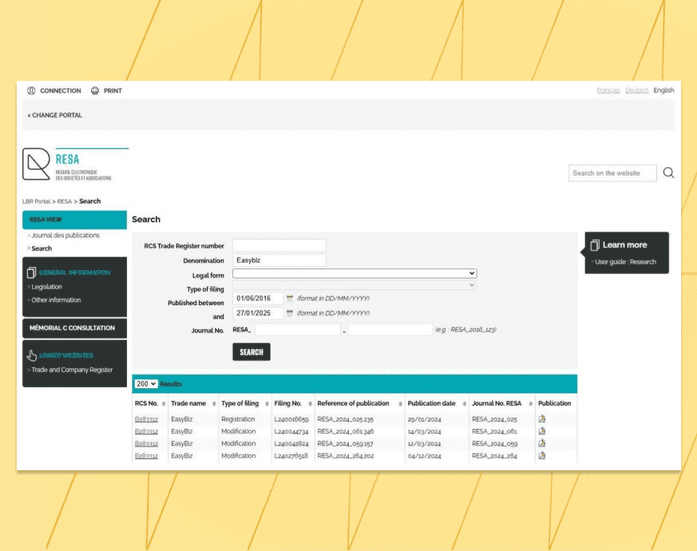Open calendar picker for 01/06/2016 date
Image resolution: width=697 pixels, height=551 pixels.
tap(289, 298)
